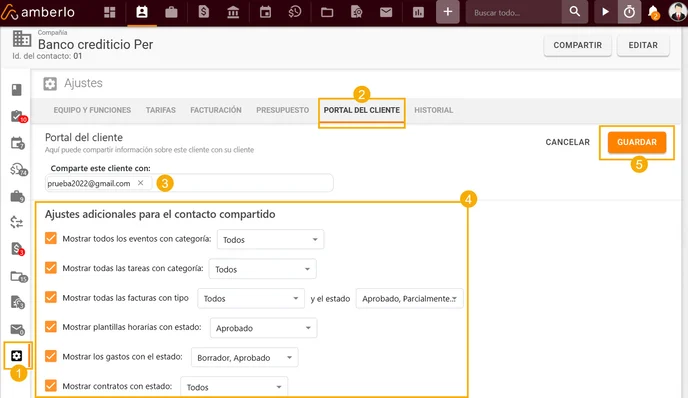
Task: Switch to the TARIFAS tab
Action: [161, 110]
